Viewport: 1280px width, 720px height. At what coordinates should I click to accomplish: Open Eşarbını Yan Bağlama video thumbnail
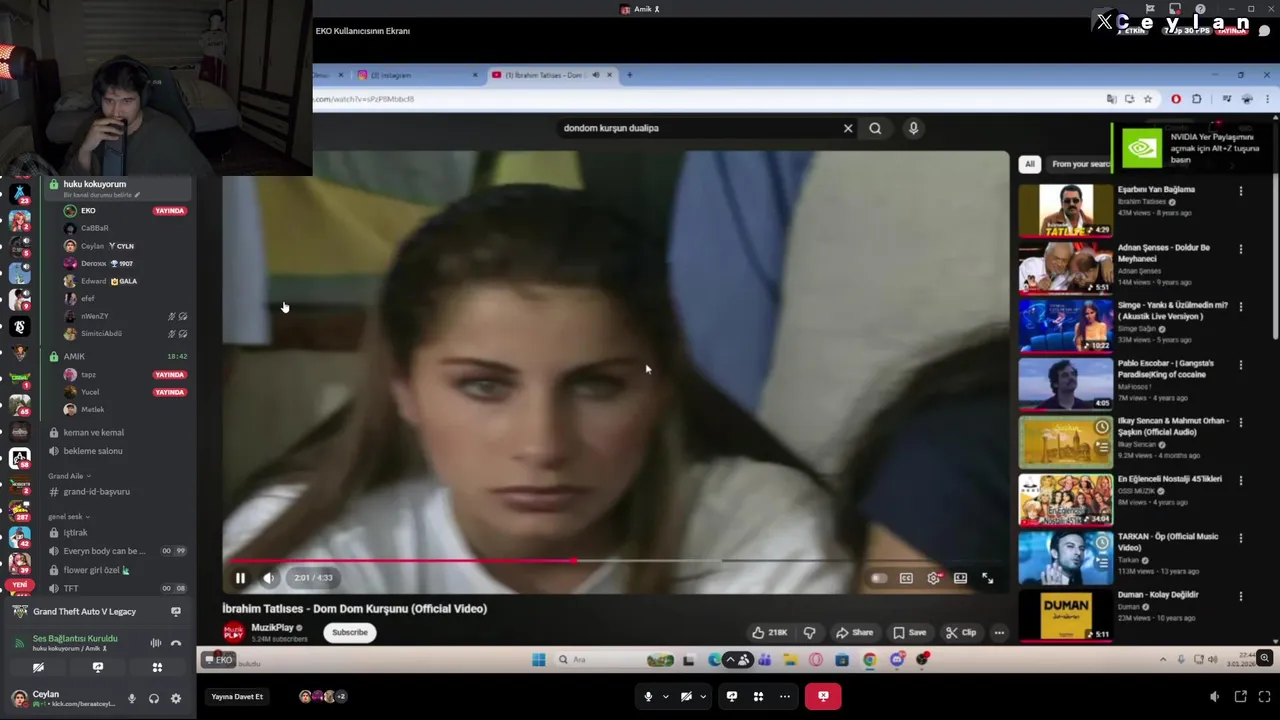1065,210
